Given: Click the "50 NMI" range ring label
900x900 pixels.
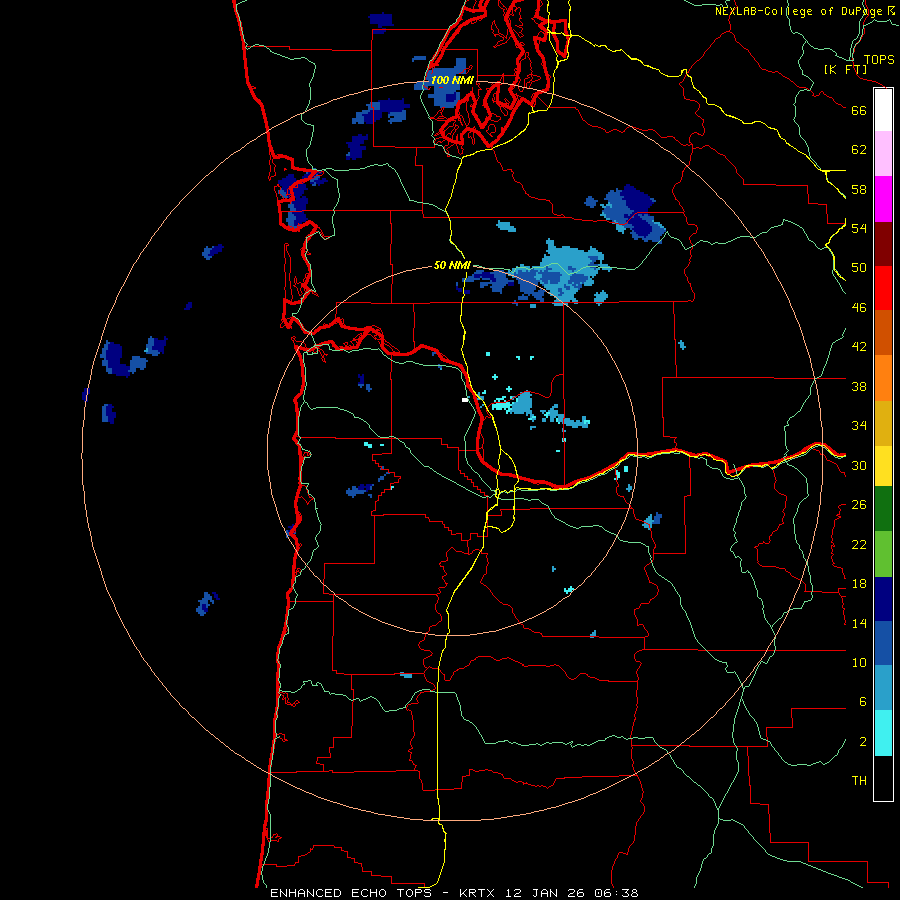Looking at the screenshot, I should [x=452, y=265].
